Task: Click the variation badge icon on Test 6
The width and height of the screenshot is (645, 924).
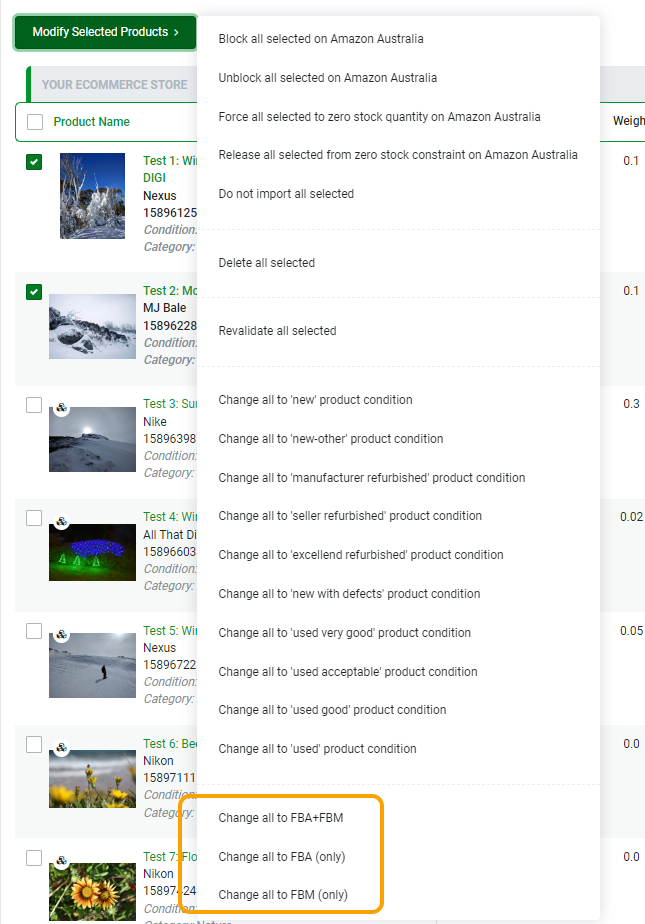Action: coord(62,748)
